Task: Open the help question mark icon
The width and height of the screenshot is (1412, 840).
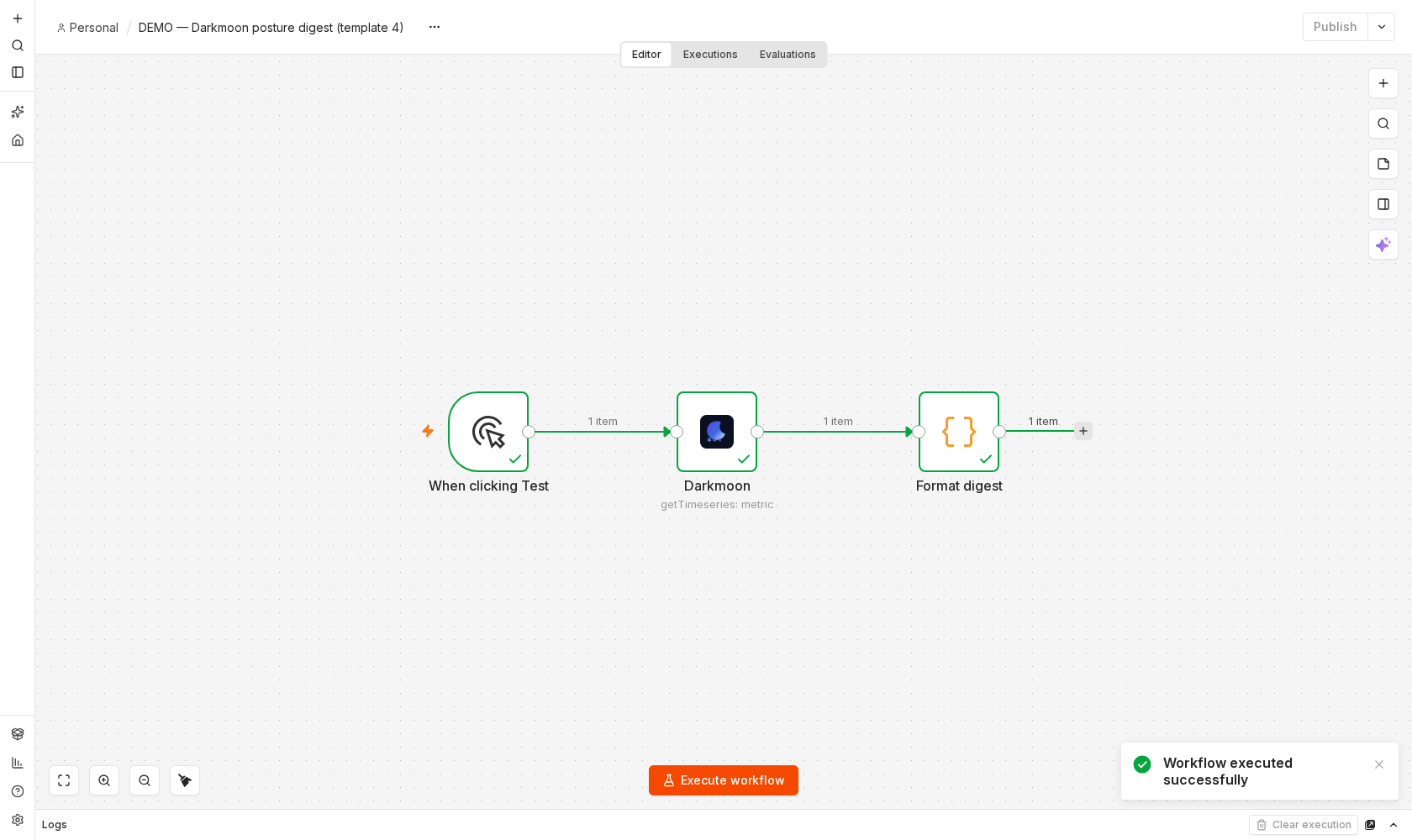Action: tap(18, 791)
